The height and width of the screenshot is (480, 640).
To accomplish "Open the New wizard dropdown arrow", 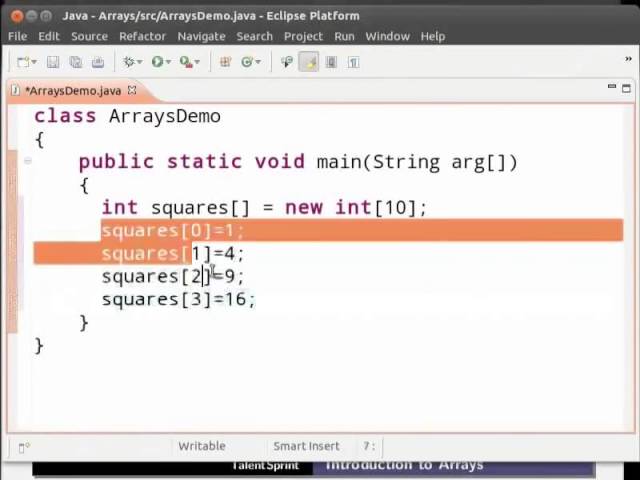I will click(x=34, y=62).
